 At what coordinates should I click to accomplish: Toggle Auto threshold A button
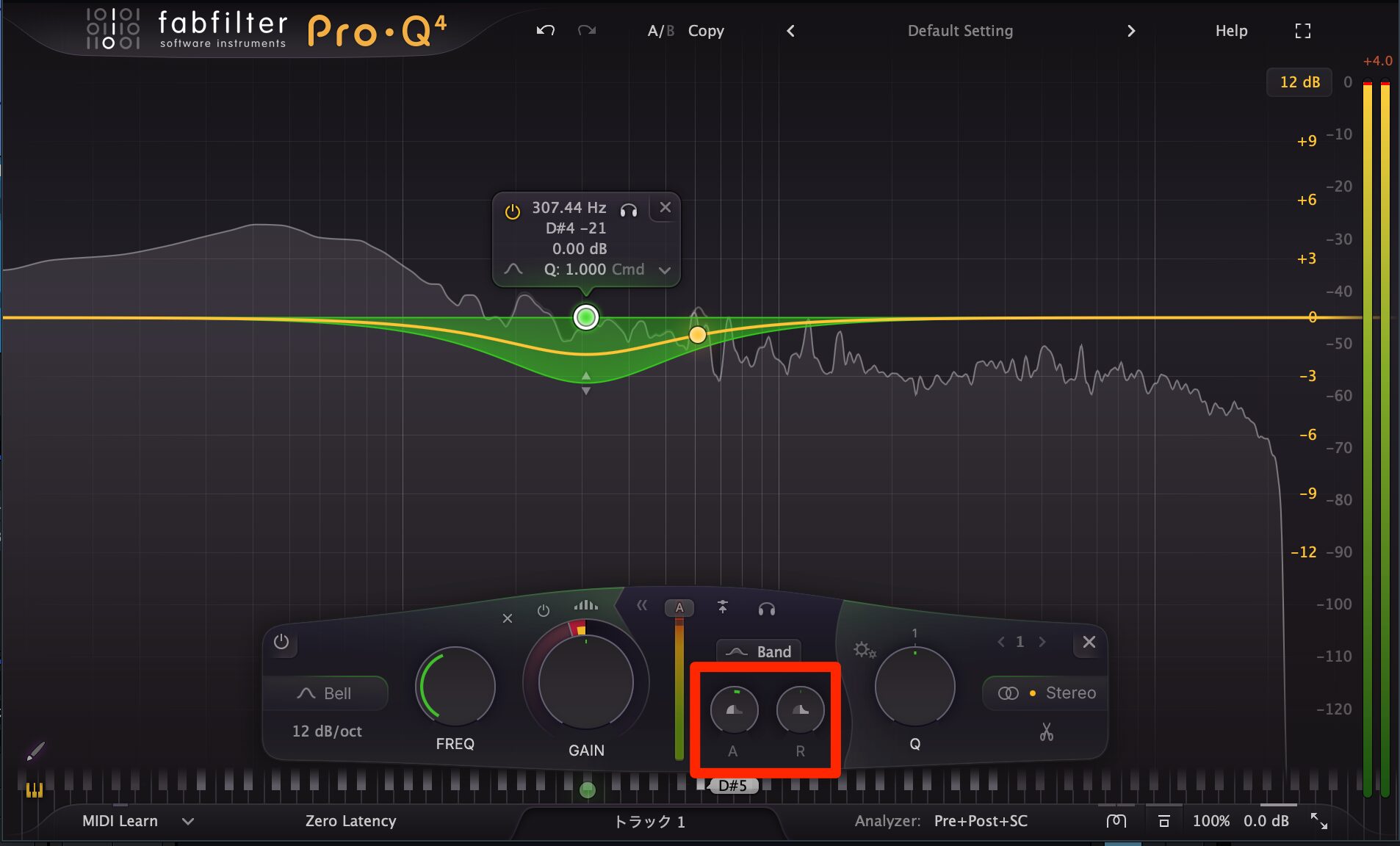tap(679, 608)
